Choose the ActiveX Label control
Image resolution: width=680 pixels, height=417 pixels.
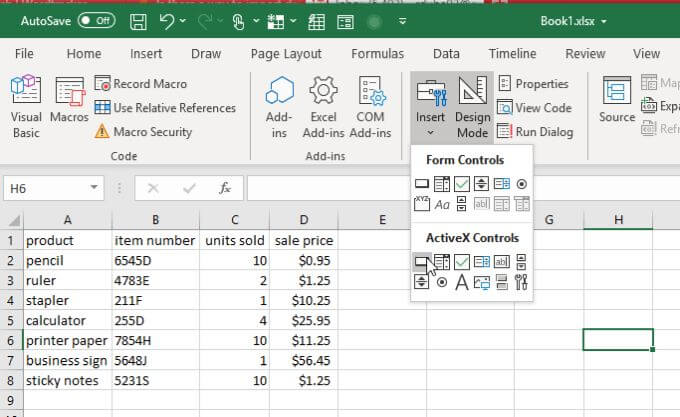click(x=461, y=282)
